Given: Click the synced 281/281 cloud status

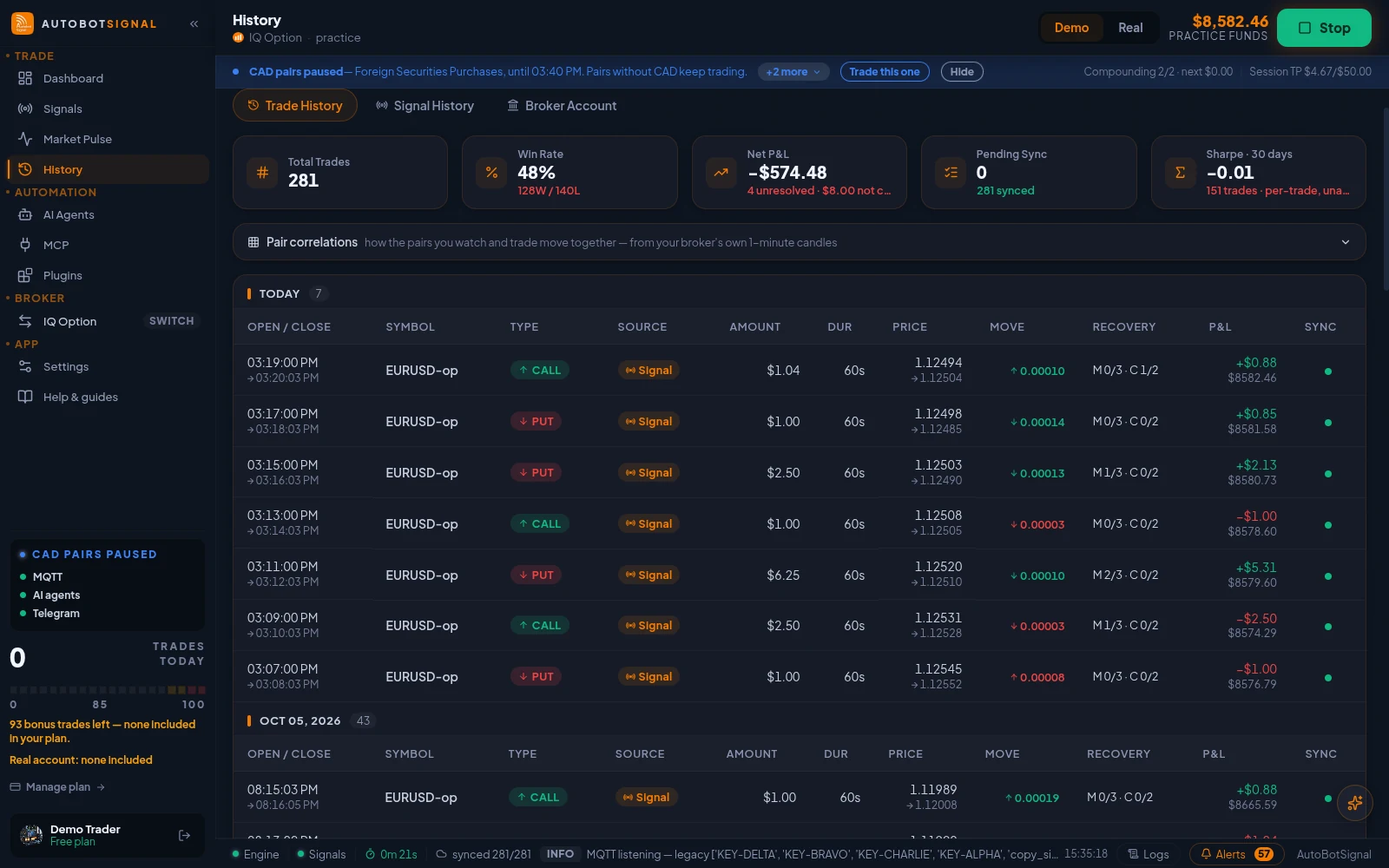Looking at the screenshot, I should tap(484, 854).
